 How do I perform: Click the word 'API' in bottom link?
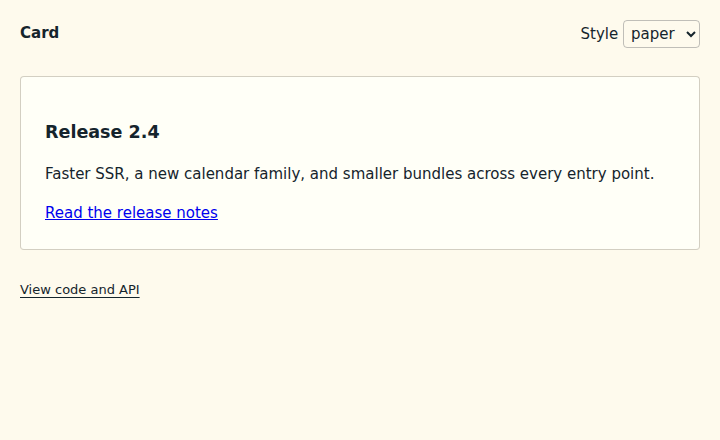tap(129, 290)
